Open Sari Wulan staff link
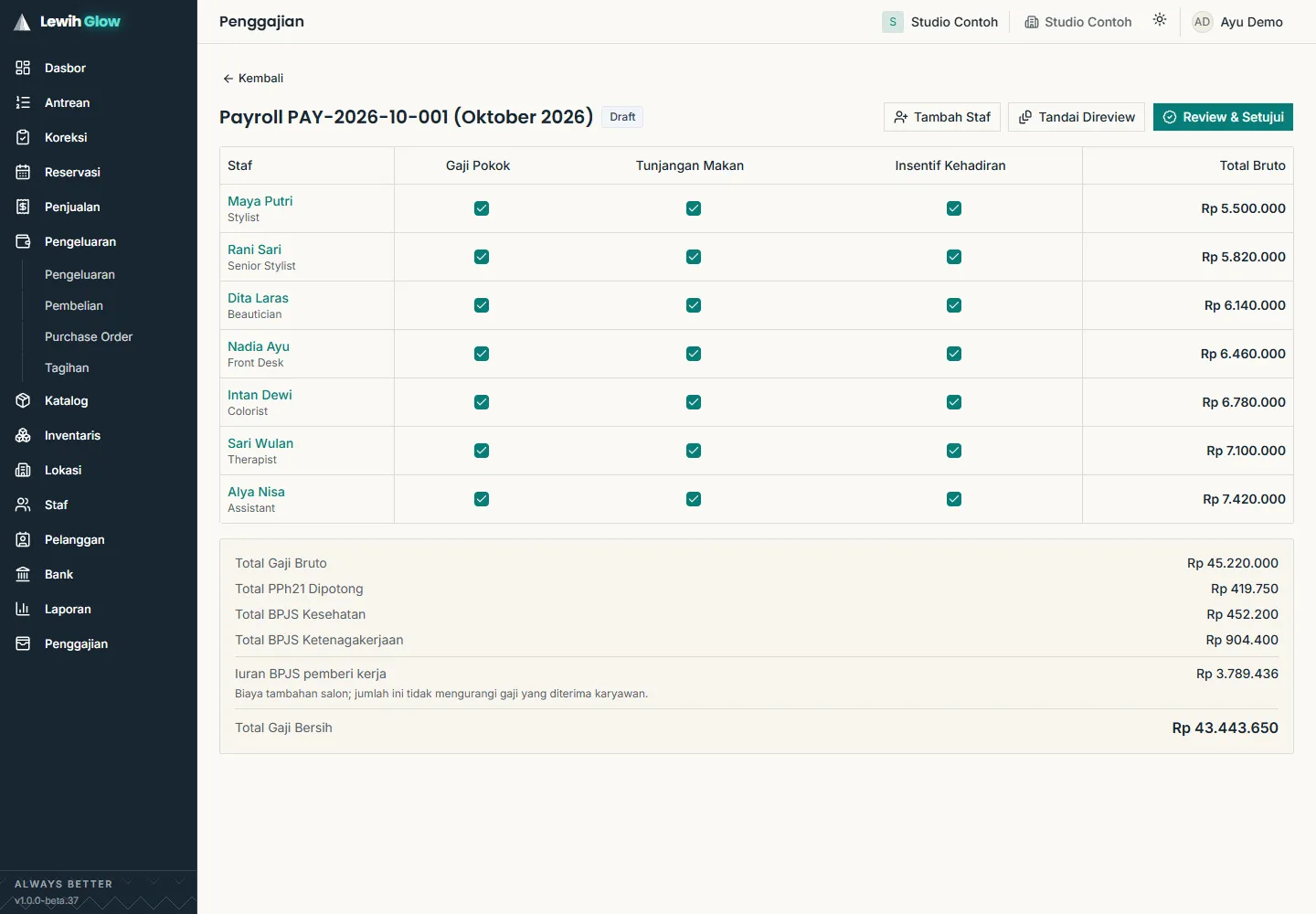Viewport: 1316px width, 914px height. coord(260,443)
